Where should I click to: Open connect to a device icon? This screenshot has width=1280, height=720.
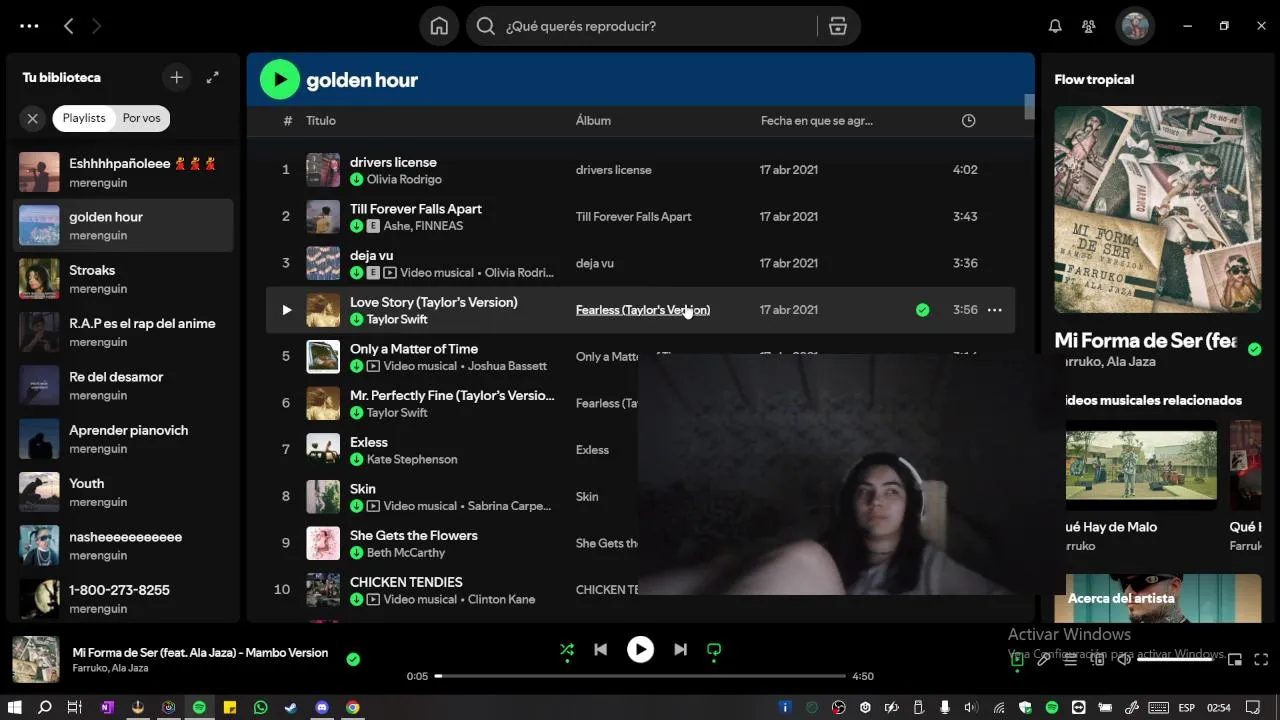1097,659
